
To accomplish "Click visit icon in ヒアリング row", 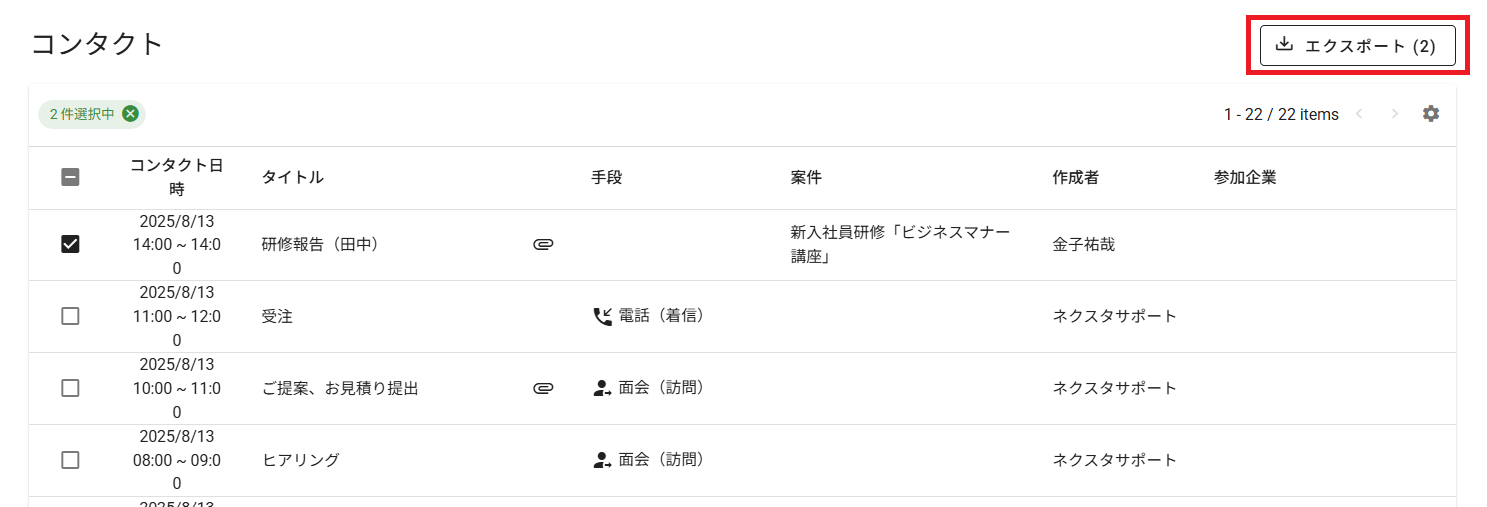I will coord(602,460).
